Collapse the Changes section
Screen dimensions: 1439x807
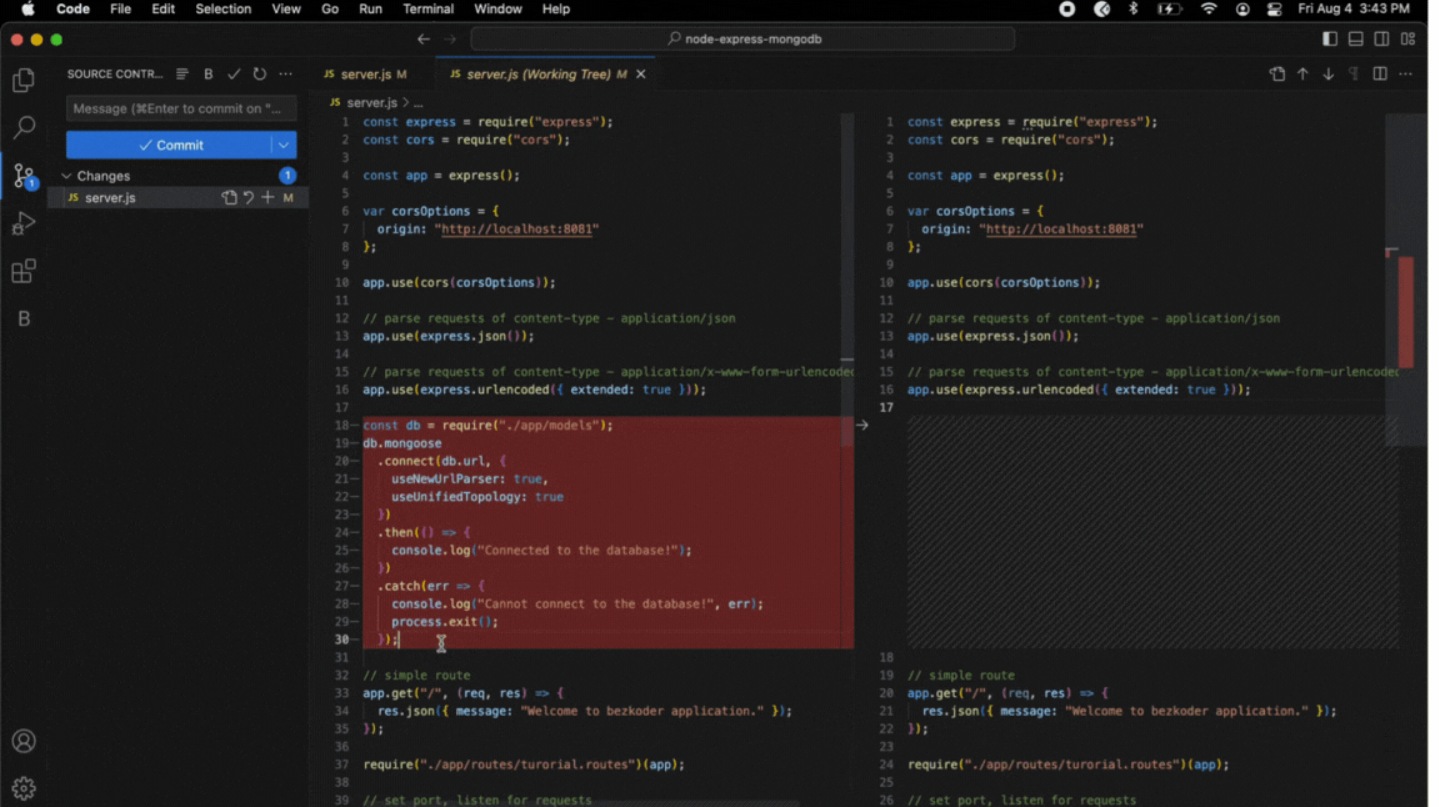point(66,176)
